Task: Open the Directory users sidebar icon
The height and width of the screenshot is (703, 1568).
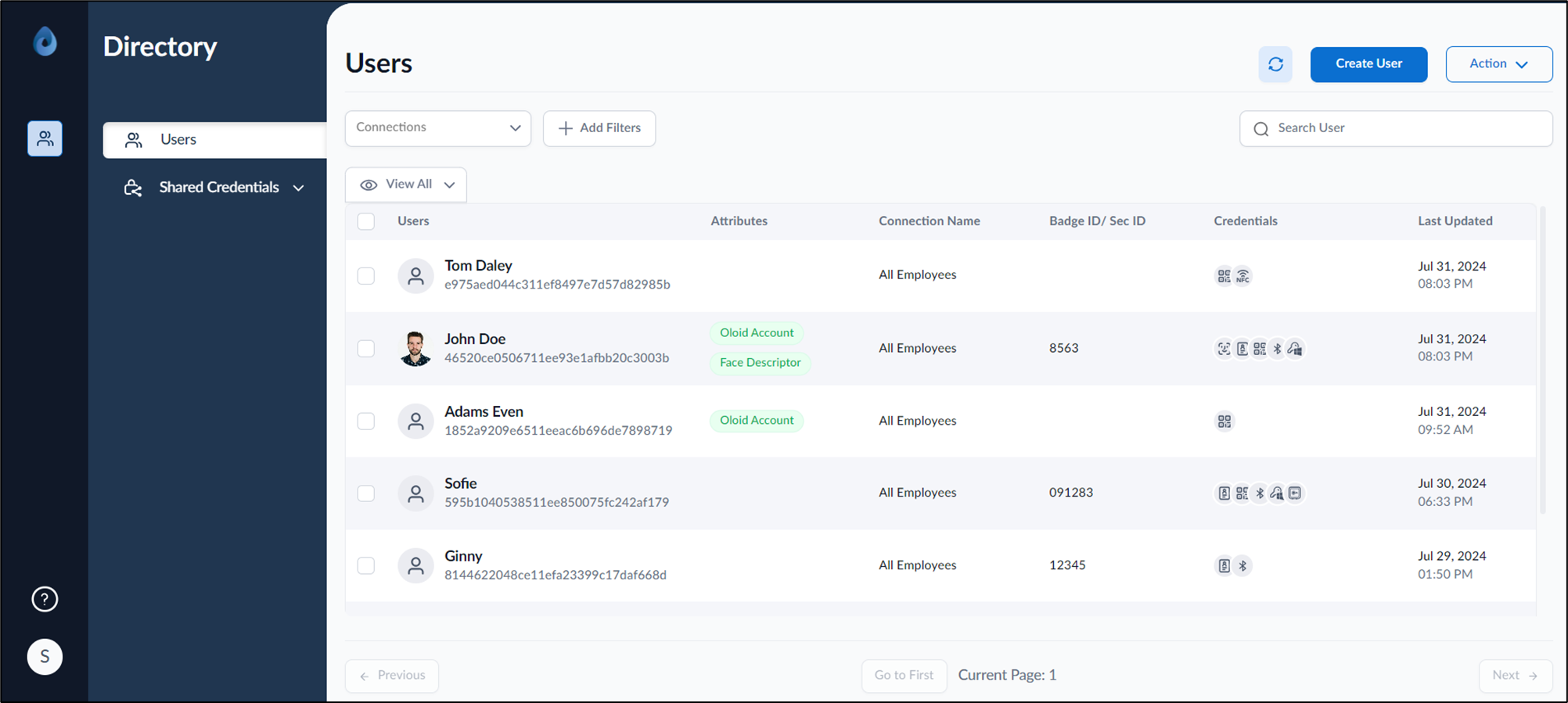Action: pos(45,138)
